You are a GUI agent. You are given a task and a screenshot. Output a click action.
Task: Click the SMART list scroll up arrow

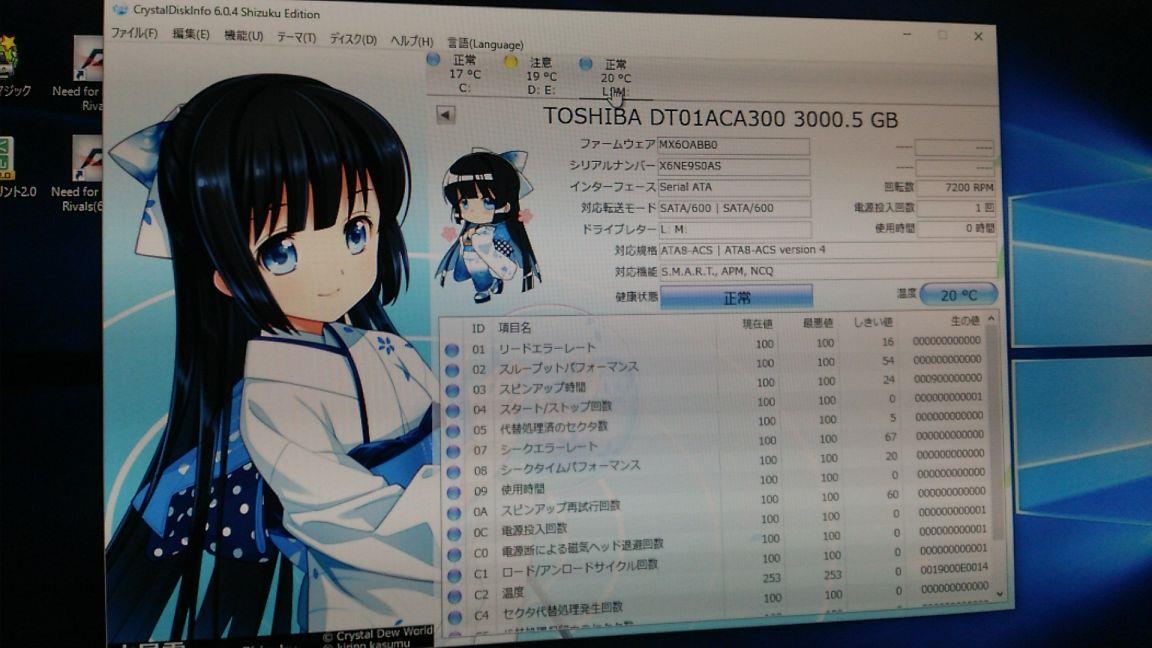[x=991, y=319]
